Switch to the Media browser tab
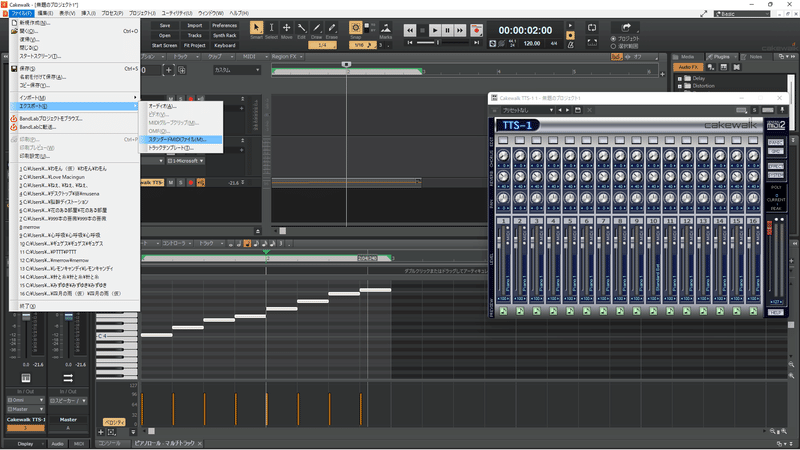The image size is (800, 450). [x=687, y=57]
